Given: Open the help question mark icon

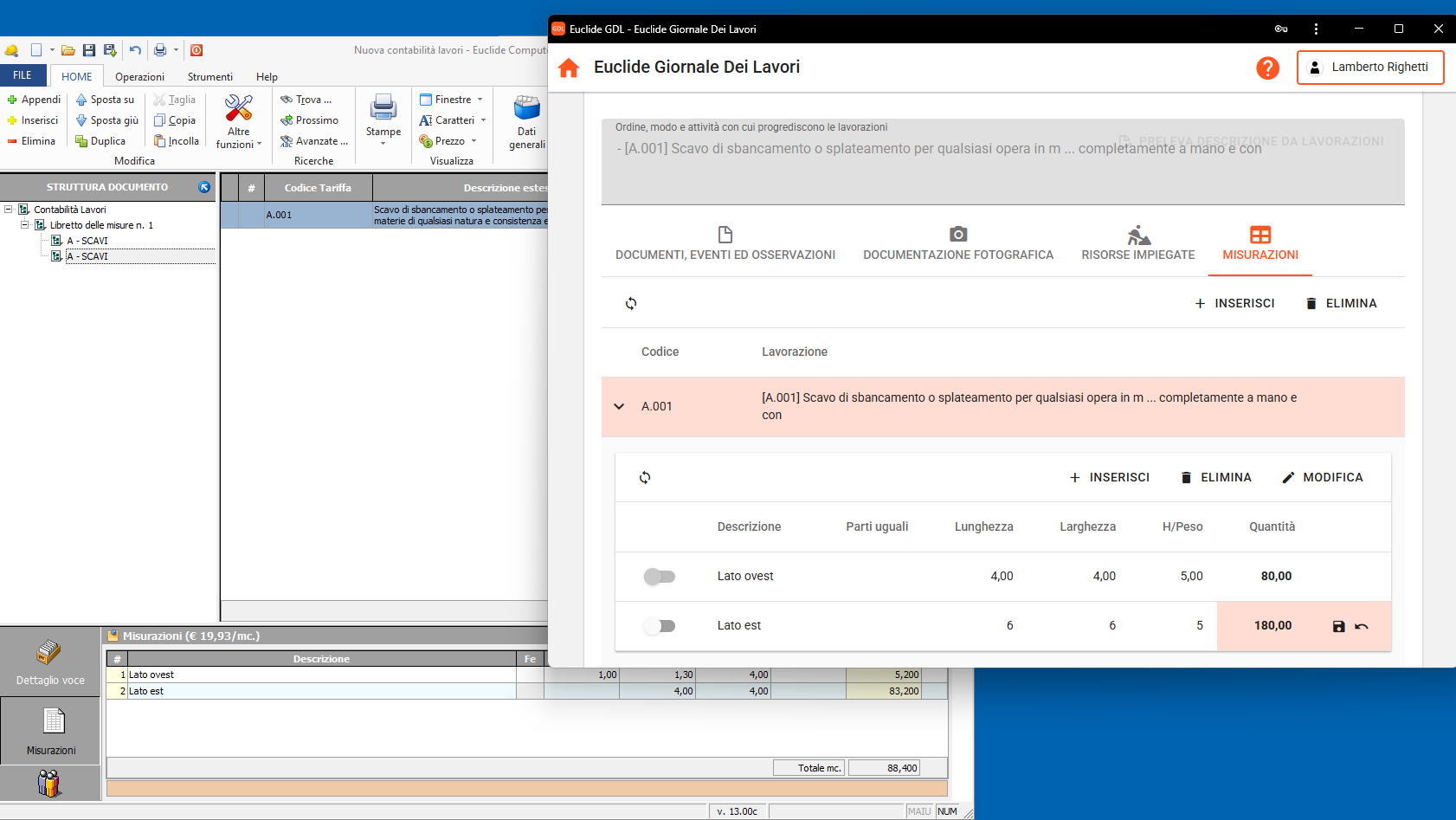Looking at the screenshot, I should click(1267, 68).
